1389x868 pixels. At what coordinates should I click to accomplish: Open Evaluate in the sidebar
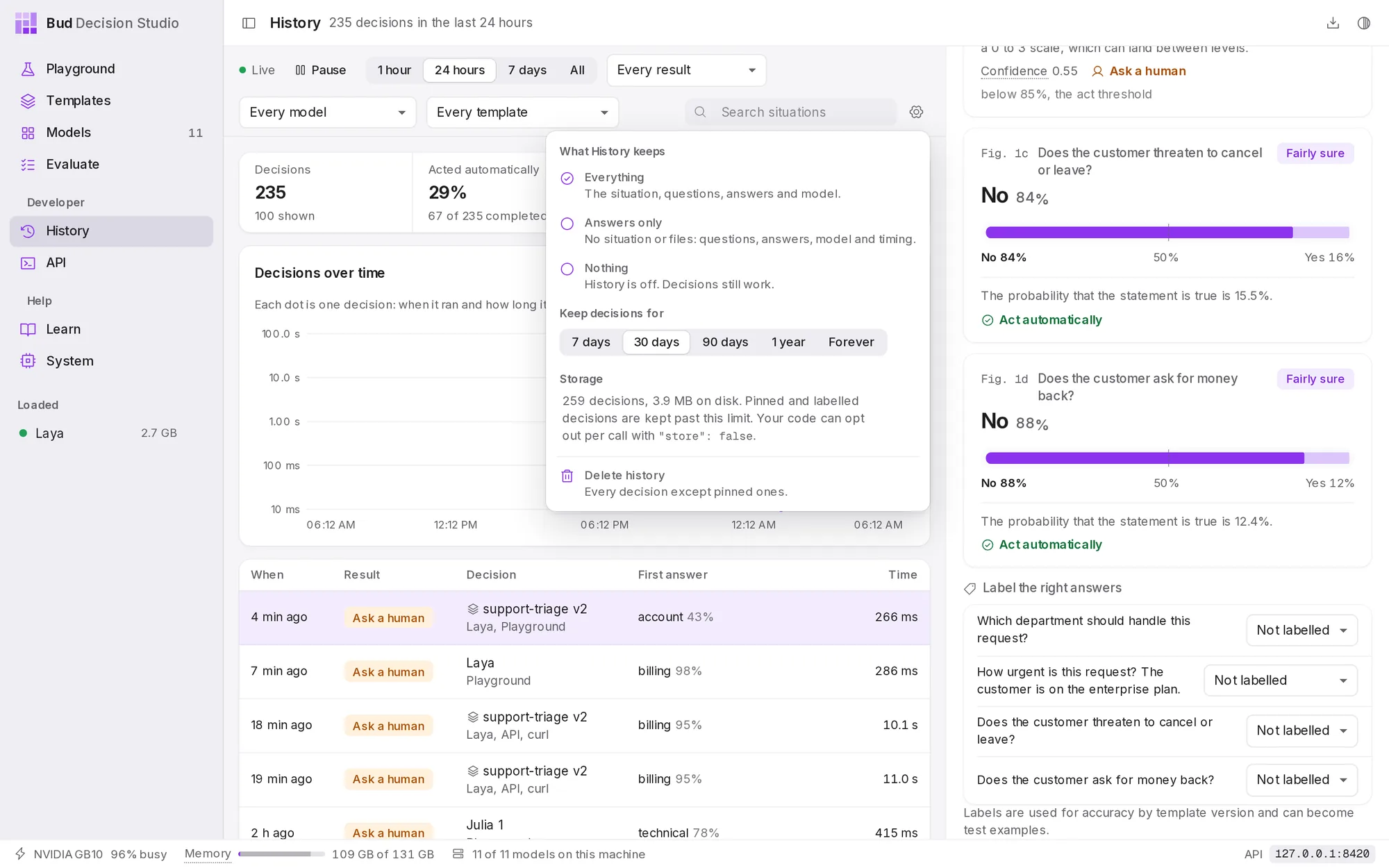tap(111, 165)
